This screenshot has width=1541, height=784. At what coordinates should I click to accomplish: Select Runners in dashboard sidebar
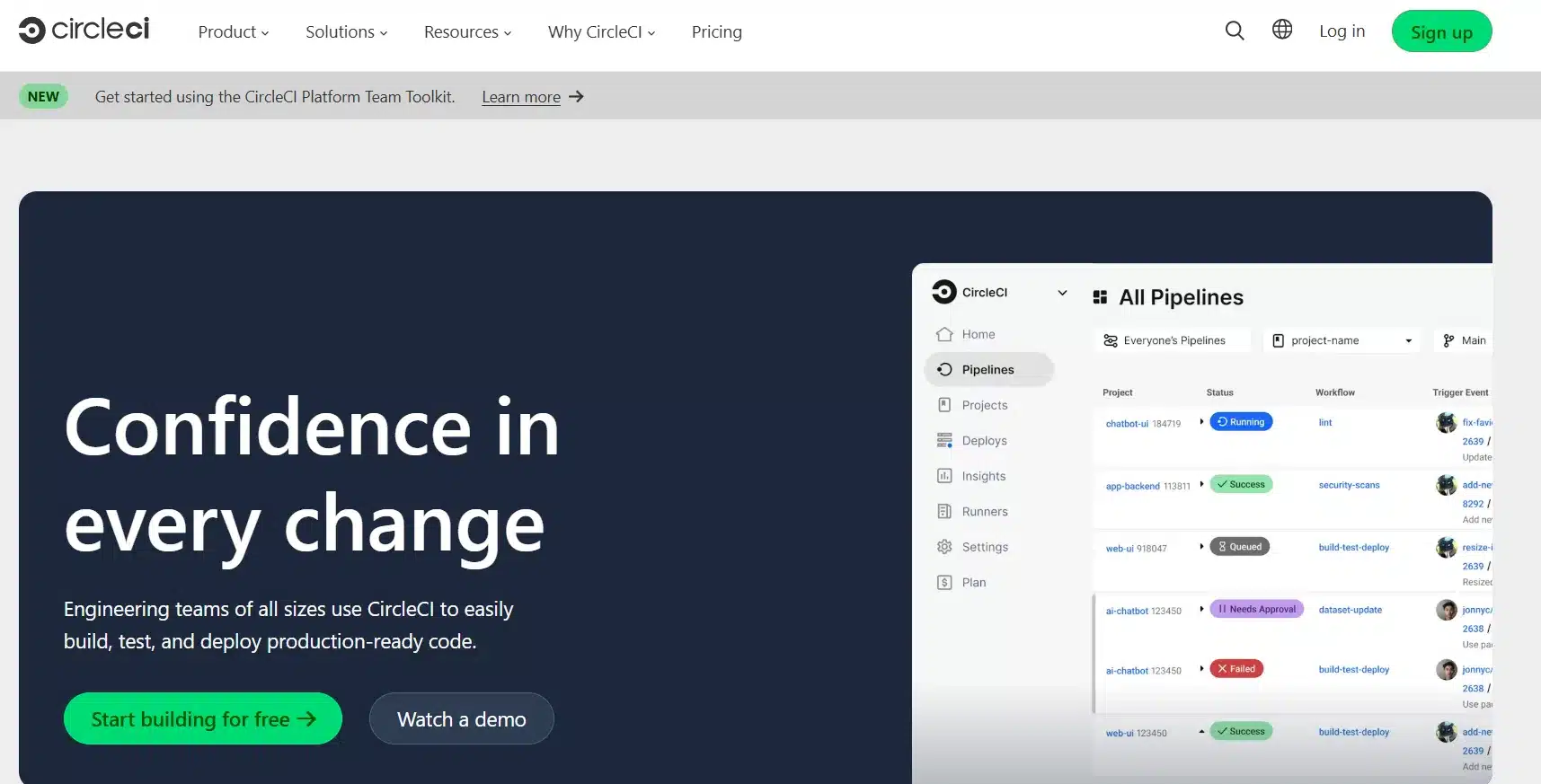[x=985, y=511]
